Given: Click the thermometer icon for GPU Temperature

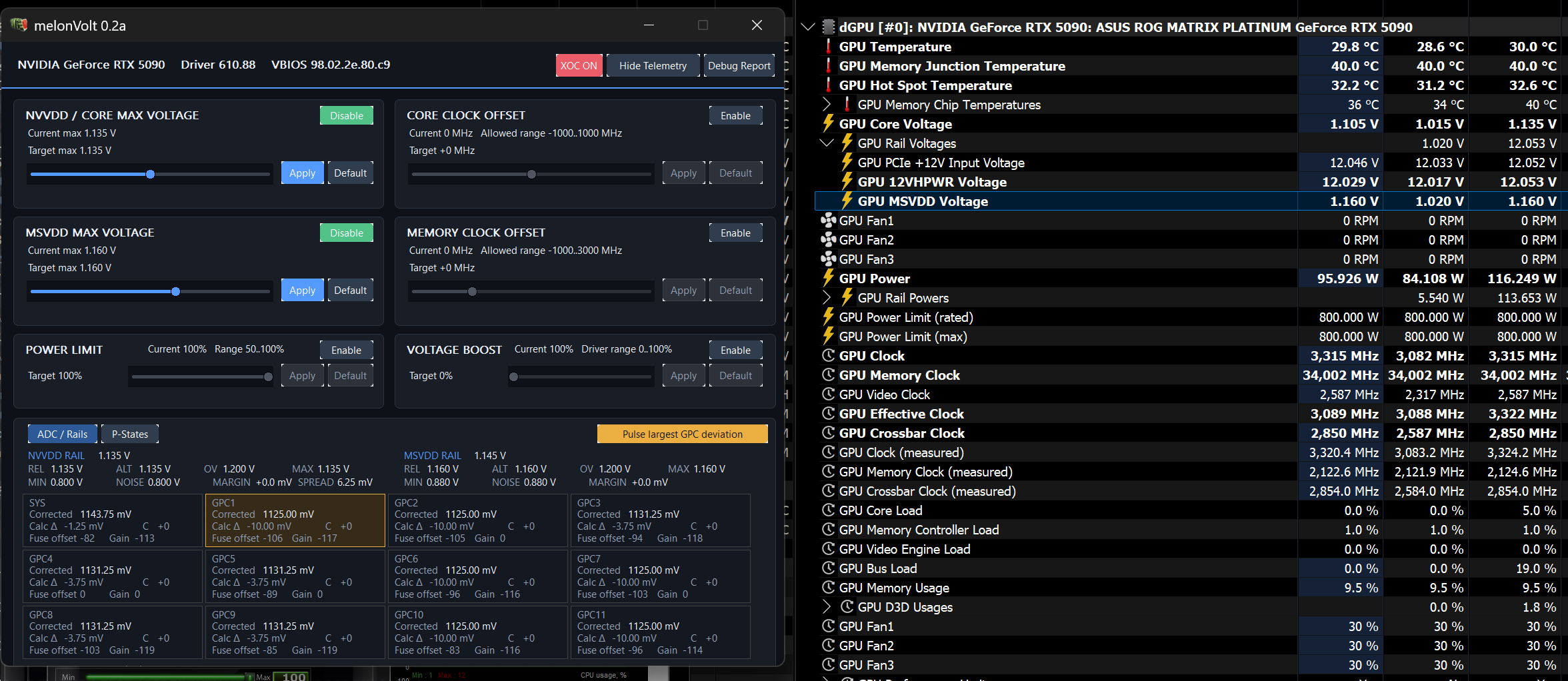Looking at the screenshot, I should [828, 47].
